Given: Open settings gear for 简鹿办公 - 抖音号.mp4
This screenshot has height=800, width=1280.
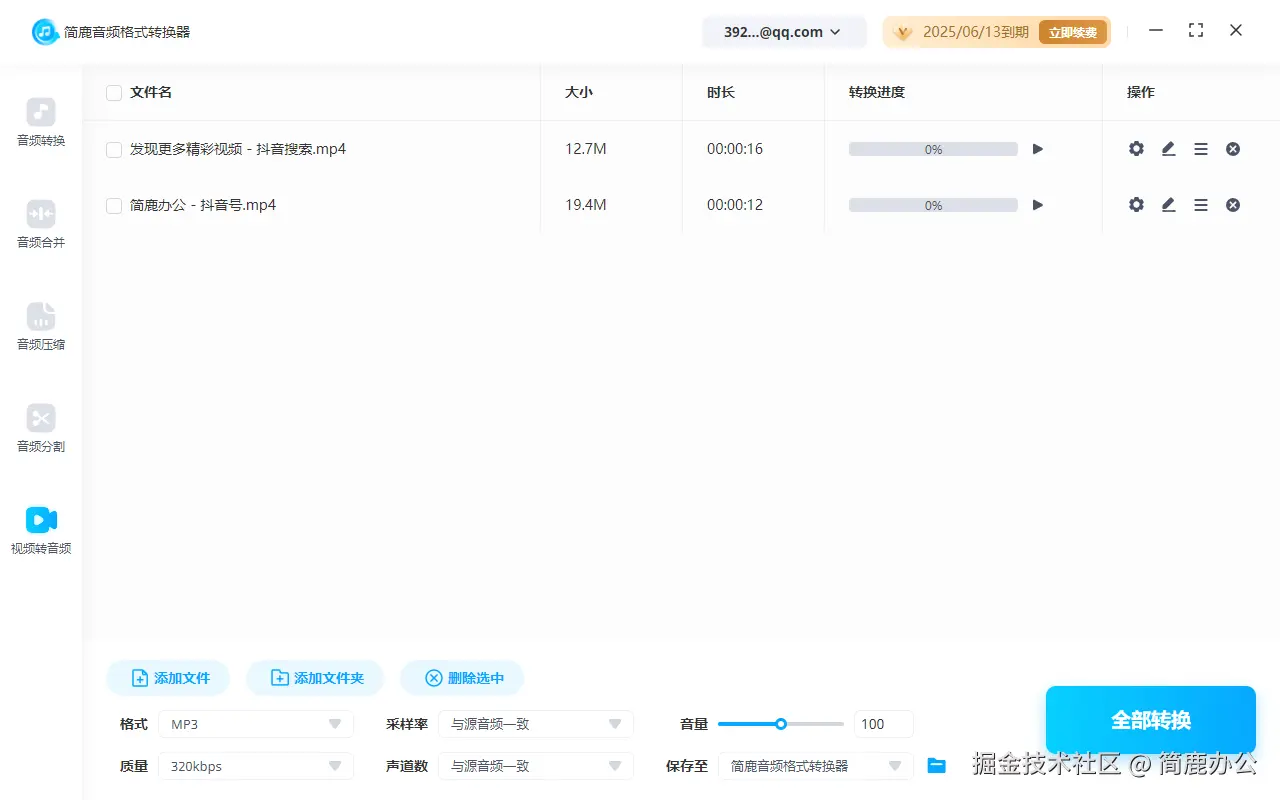Looking at the screenshot, I should 1136,205.
